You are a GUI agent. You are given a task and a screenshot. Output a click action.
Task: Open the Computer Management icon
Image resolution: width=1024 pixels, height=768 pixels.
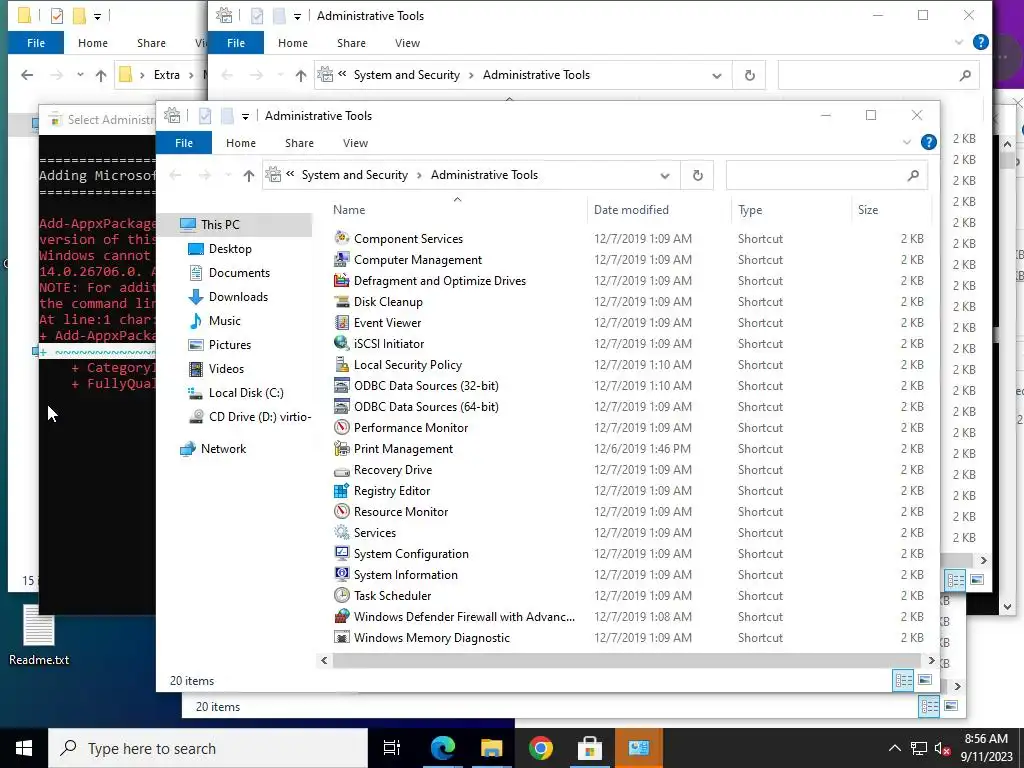342,259
